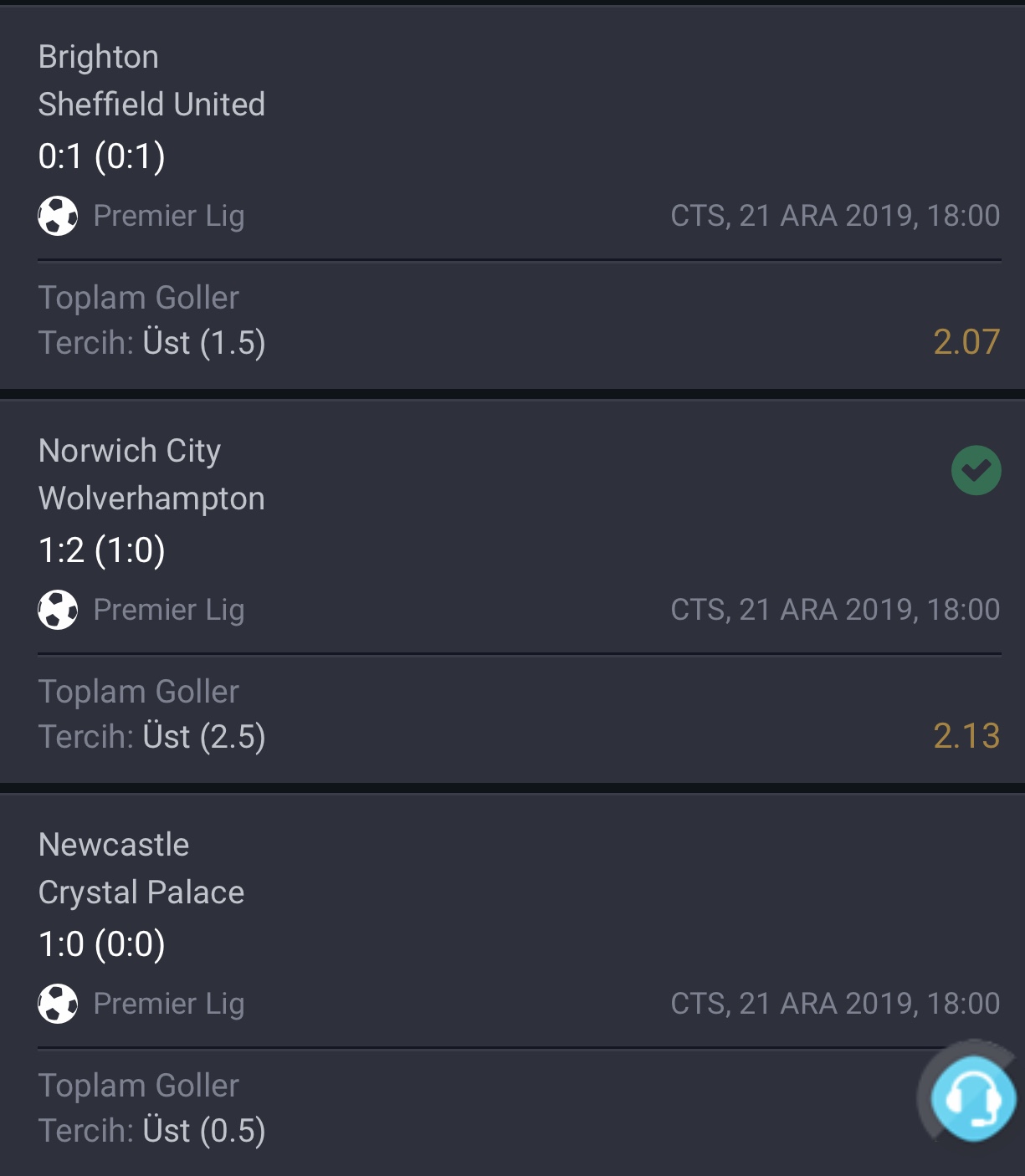Select the Üst (0.5) bet choice
Viewport: 1025px width, 1176px height.
click(204, 1131)
